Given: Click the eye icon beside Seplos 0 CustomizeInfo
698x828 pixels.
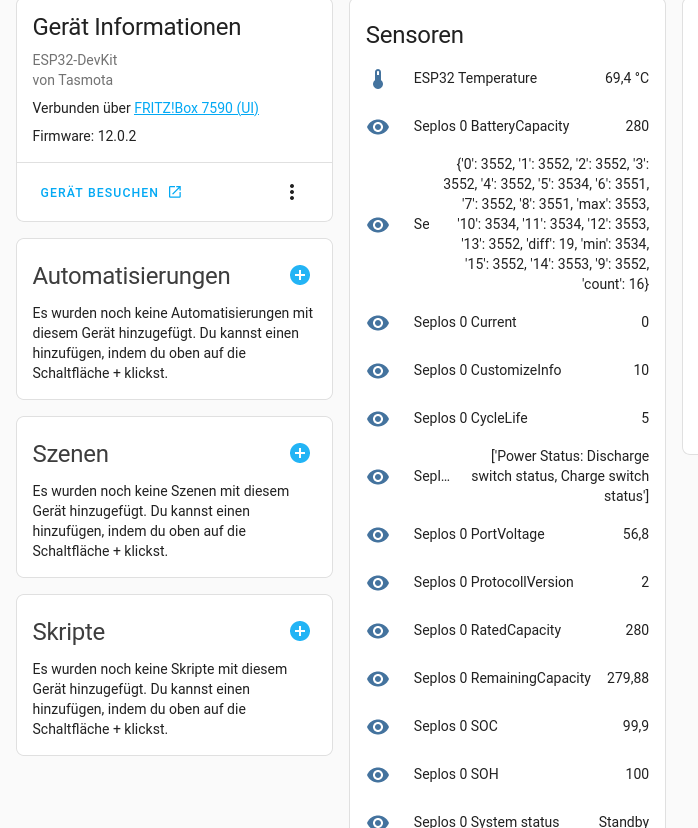Looking at the screenshot, I should (x=378, y=371).
